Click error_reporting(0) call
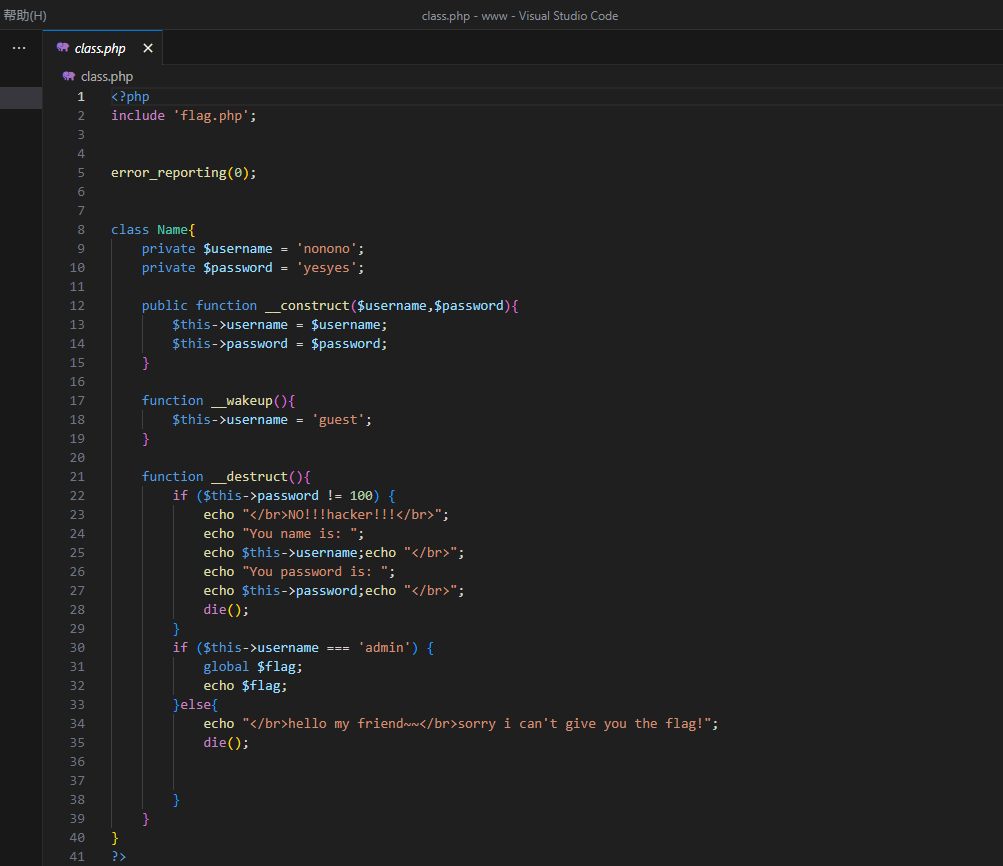This screenshot has width=1003, height=866. 184,173
